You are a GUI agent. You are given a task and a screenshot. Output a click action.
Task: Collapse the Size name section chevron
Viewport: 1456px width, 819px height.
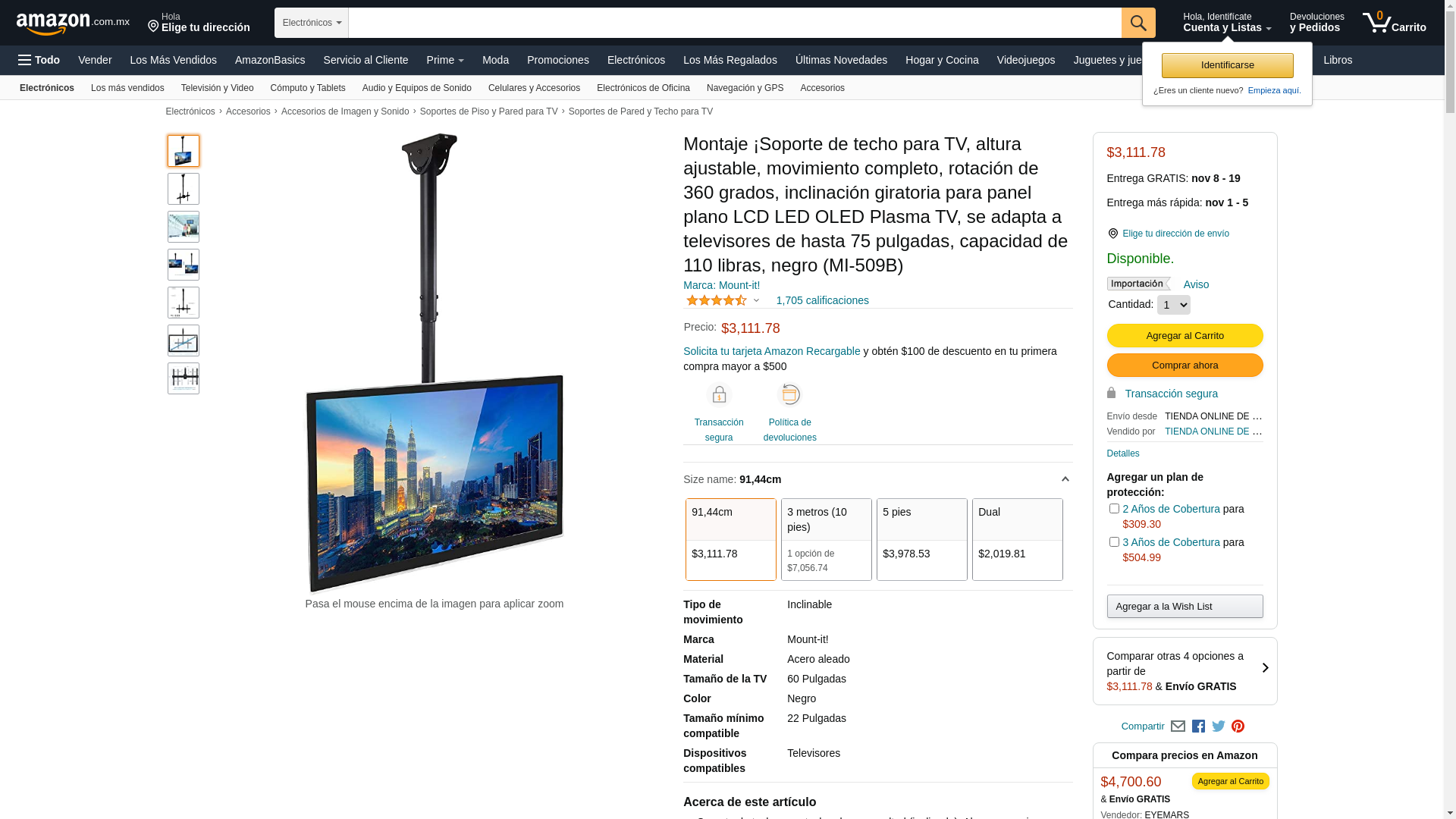click(x=1065, y=479)
